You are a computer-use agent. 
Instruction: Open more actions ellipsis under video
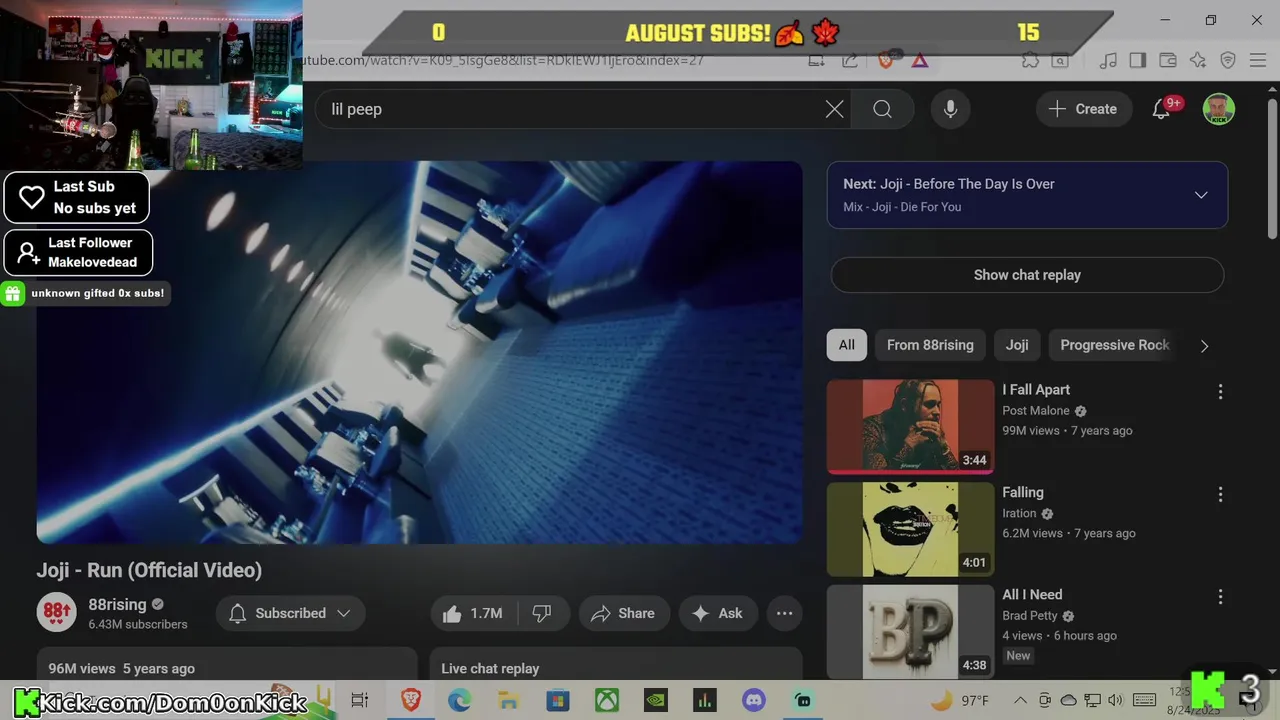[x=784, y=614]
